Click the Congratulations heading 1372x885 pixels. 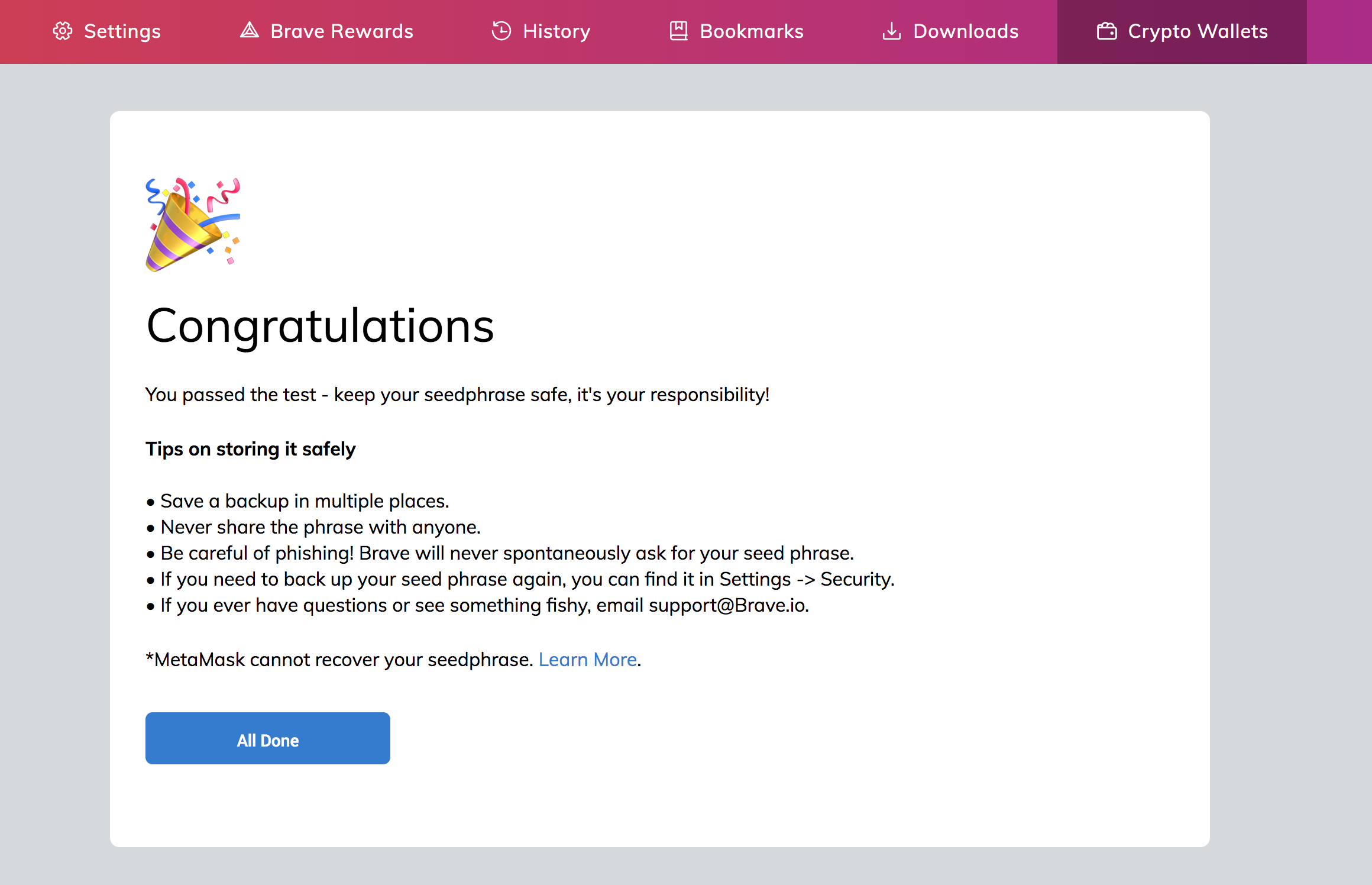[320, 326]
